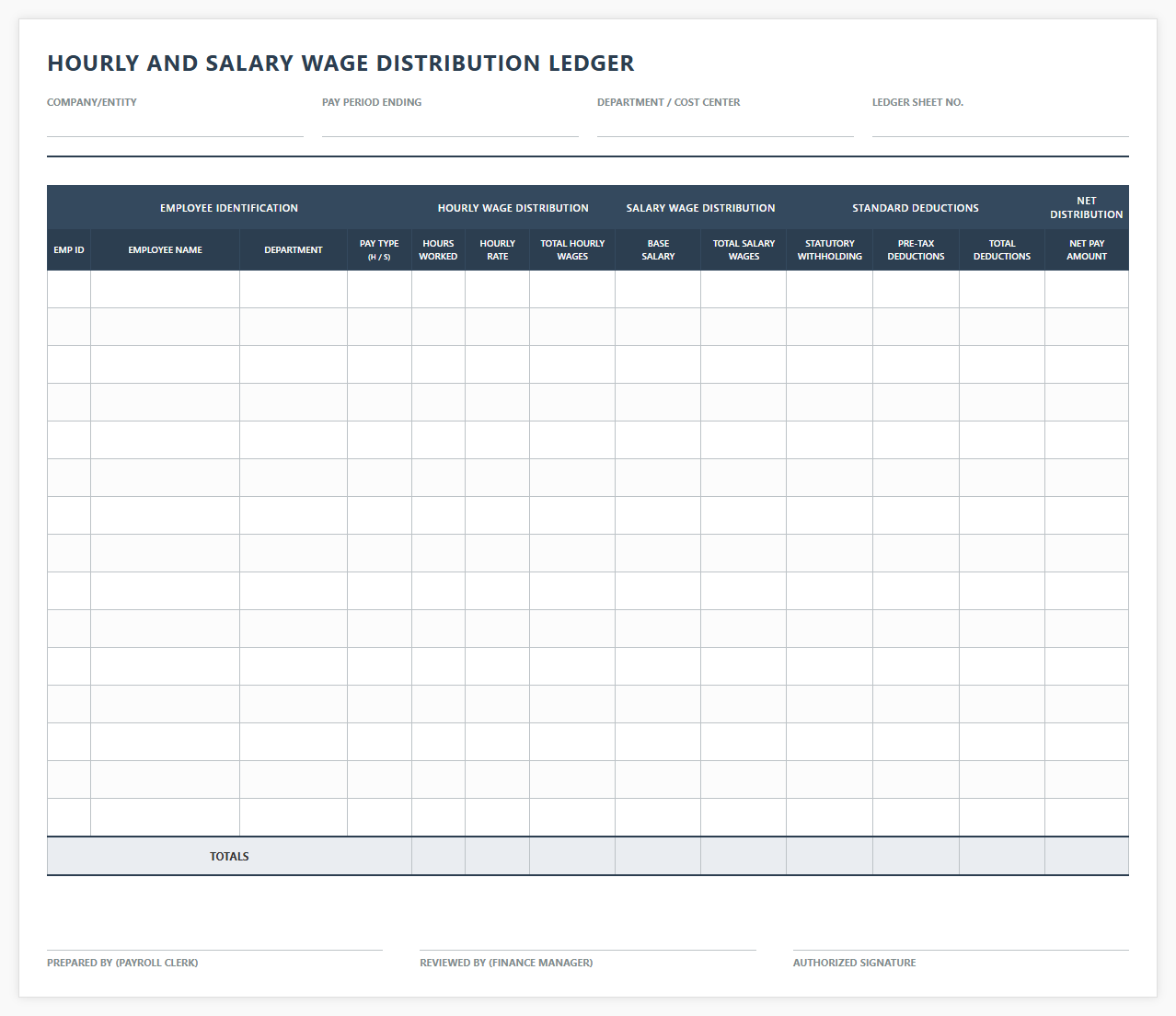1176x1016 pixels.
Task: Click the EMP ID column header
Action: [x=69, y=250]
